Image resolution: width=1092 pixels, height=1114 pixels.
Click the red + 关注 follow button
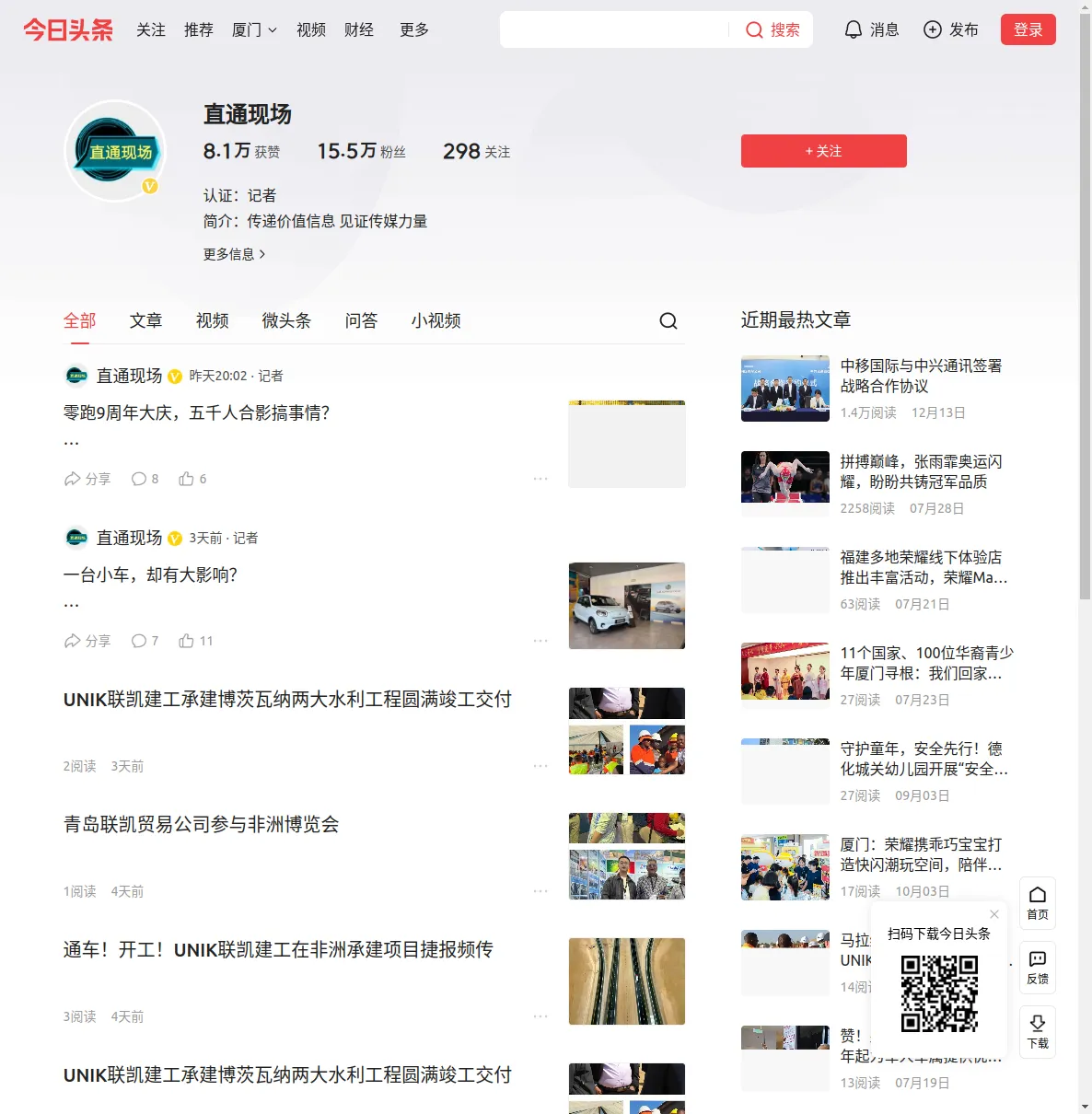824,151
